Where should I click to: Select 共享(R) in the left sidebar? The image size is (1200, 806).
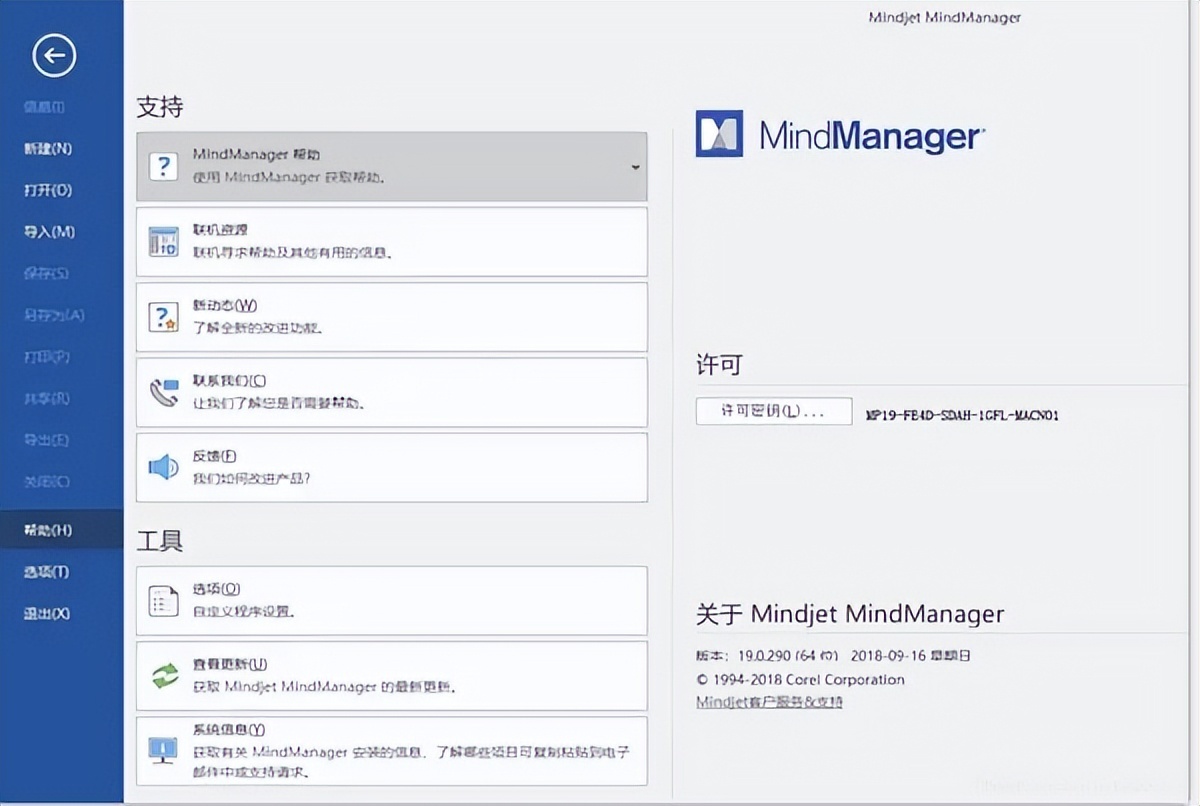click(47, 399)
